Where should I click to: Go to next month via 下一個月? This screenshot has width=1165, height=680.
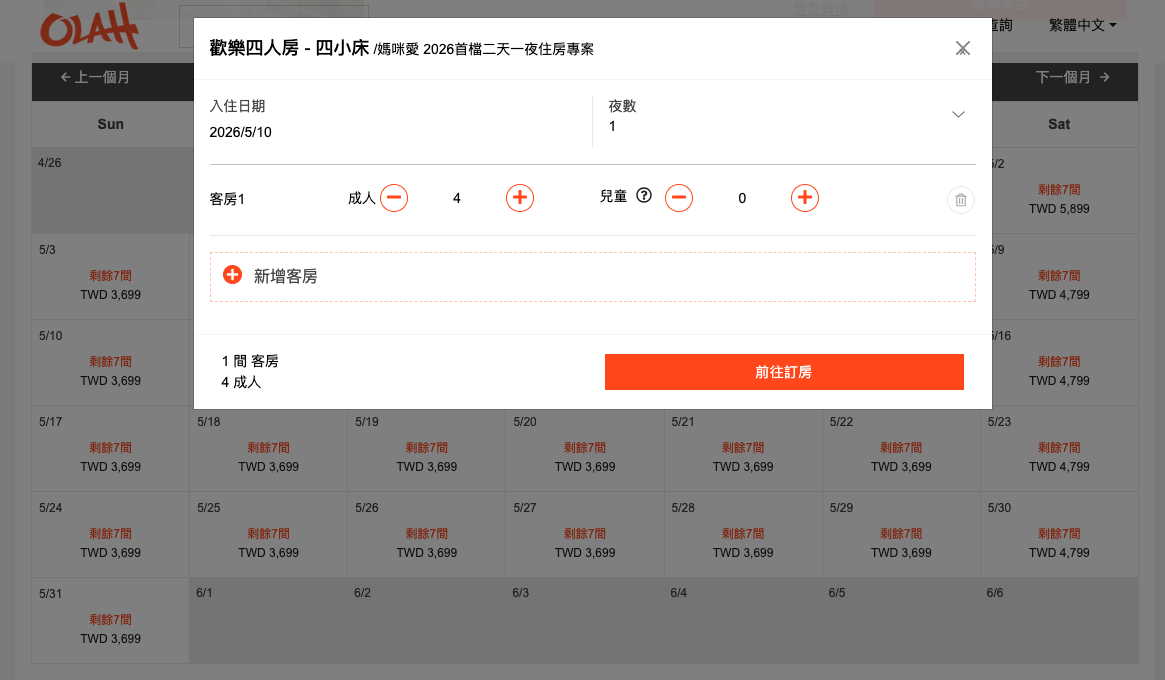(x=1072, y=77)
